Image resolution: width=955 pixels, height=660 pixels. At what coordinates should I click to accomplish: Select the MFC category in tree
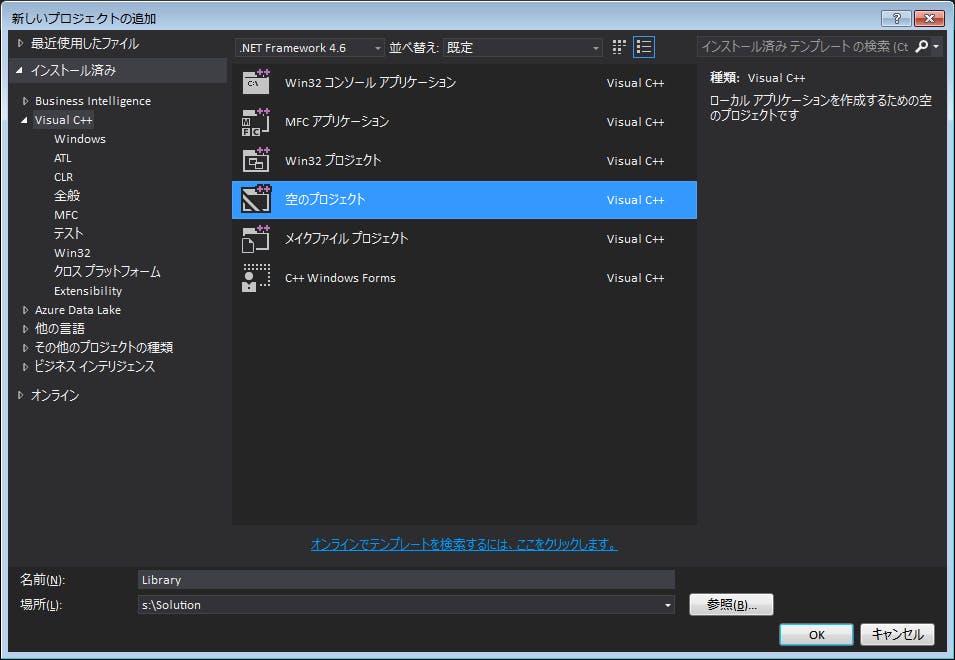tap(66, 215)
